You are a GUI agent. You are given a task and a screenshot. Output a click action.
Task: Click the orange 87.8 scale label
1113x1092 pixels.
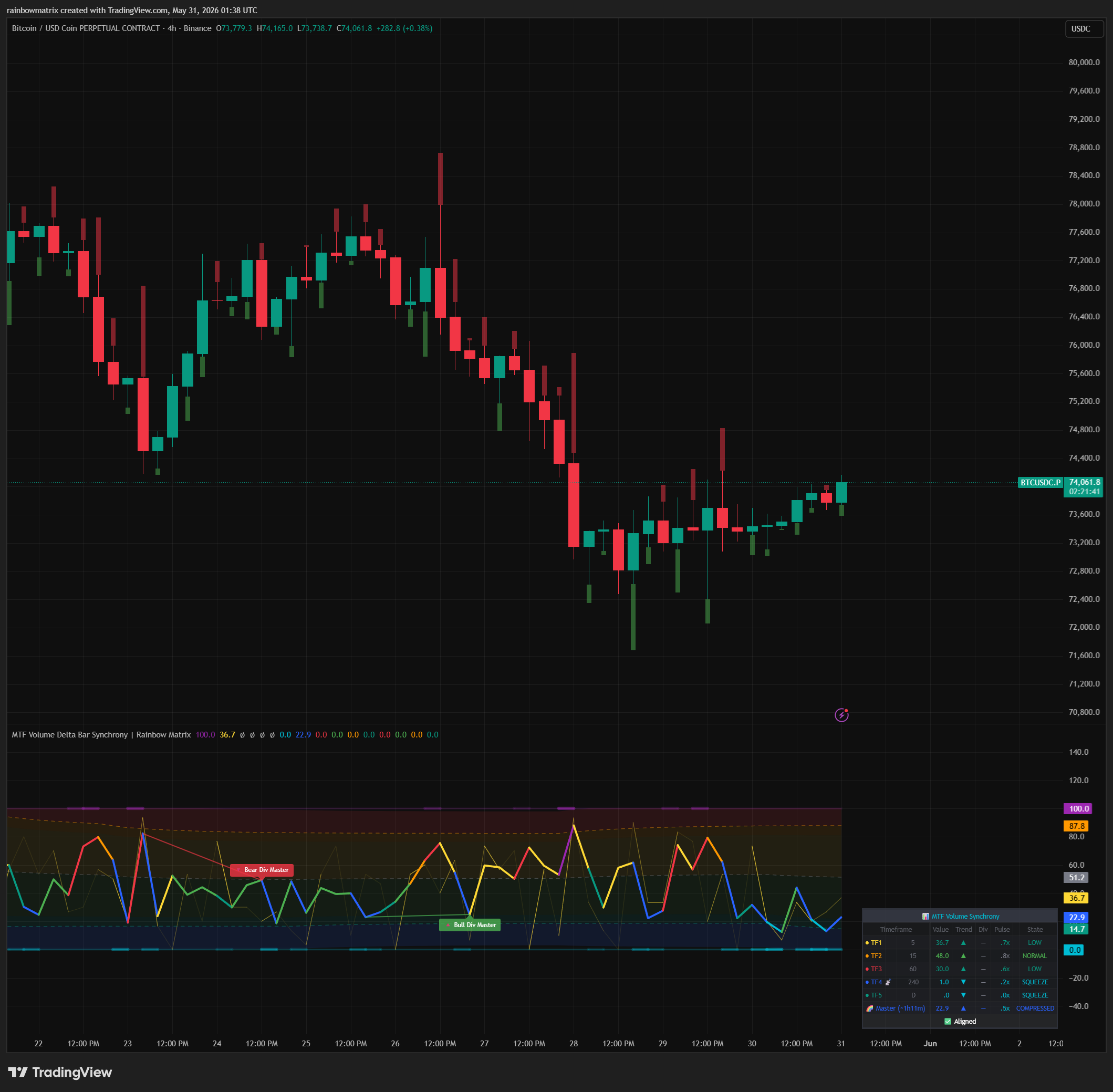(x=1076, y=826)
